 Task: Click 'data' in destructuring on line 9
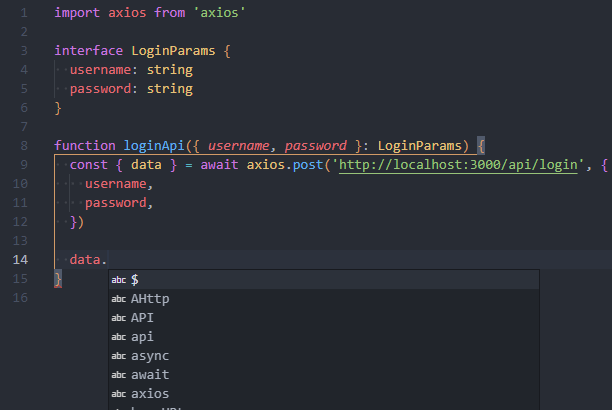[x=146, y=165]
